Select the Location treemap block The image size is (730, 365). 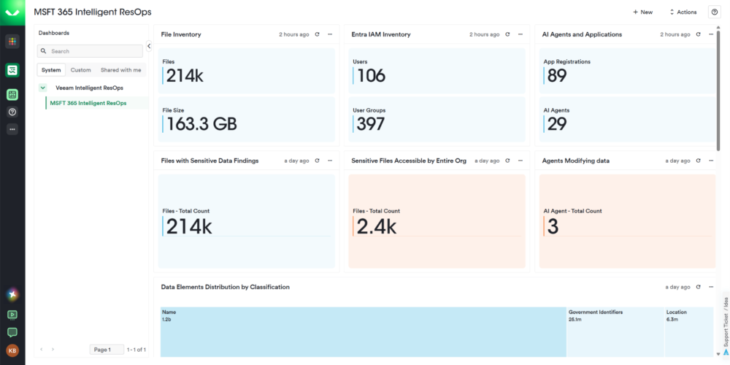[689, 331]
